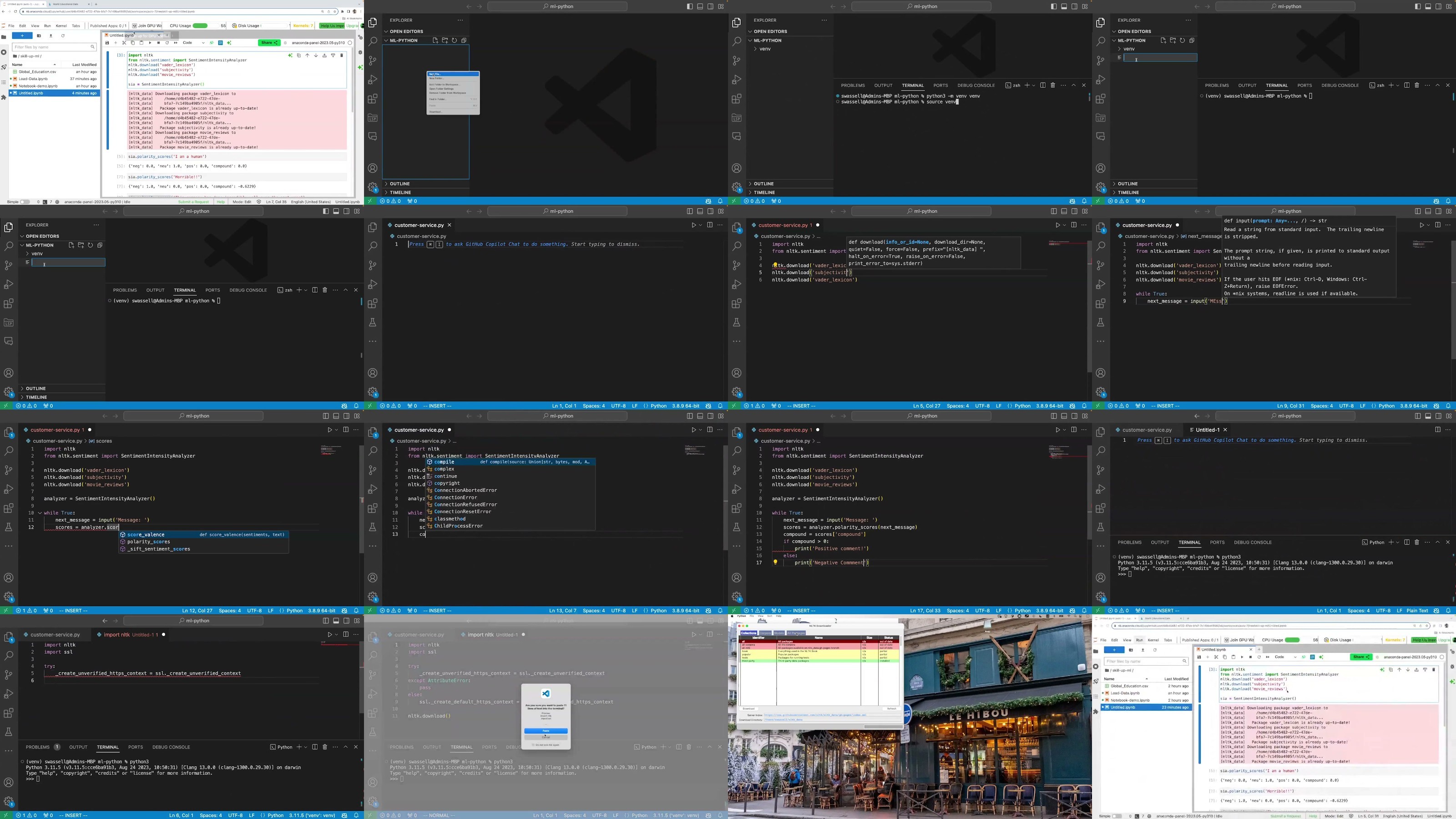Open Accounts icon where terminal shows 'source venv'
The image size is (1456, 819).
tap(737, 168)
